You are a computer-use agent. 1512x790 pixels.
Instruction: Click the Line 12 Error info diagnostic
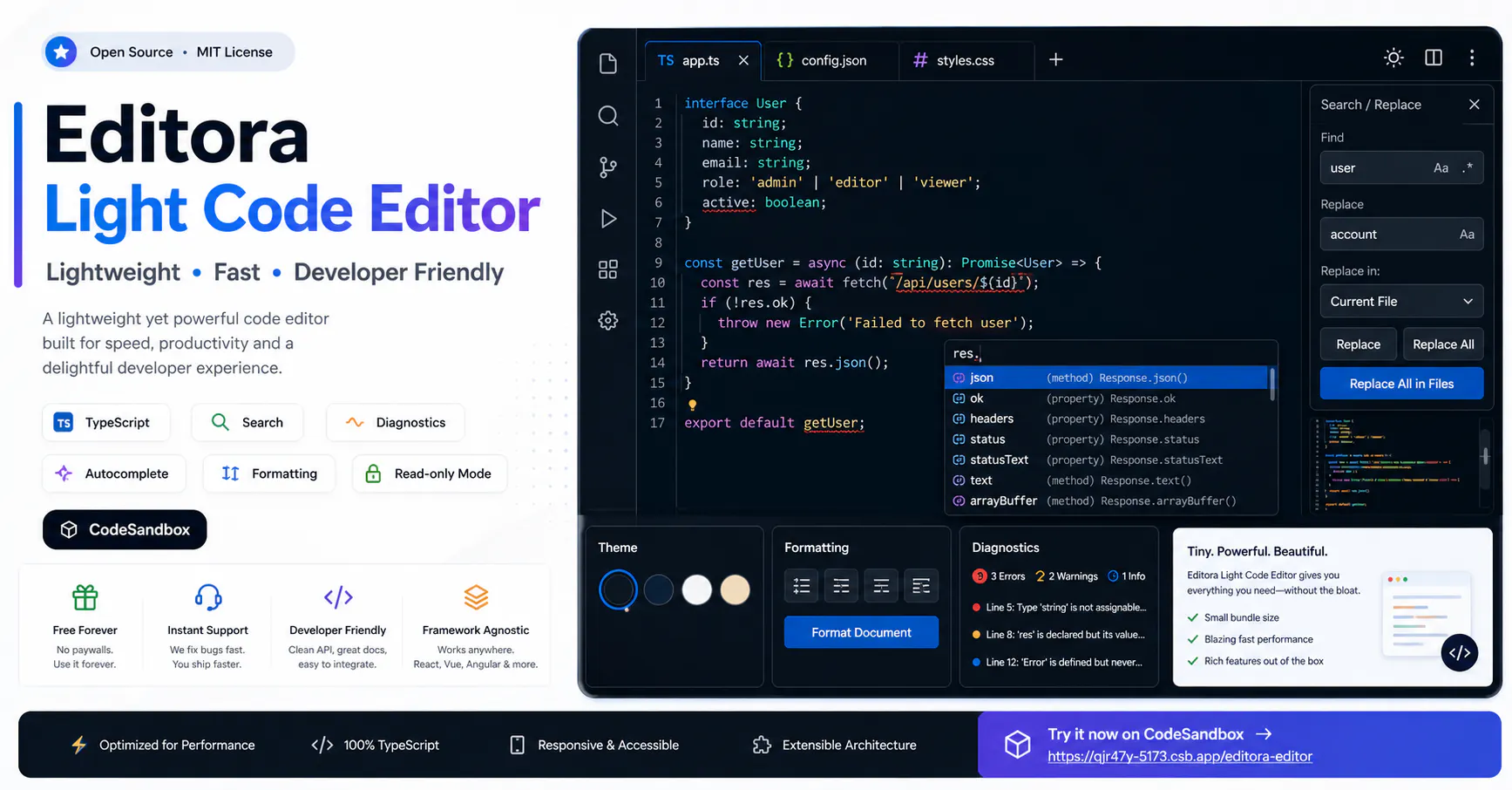1057,663
